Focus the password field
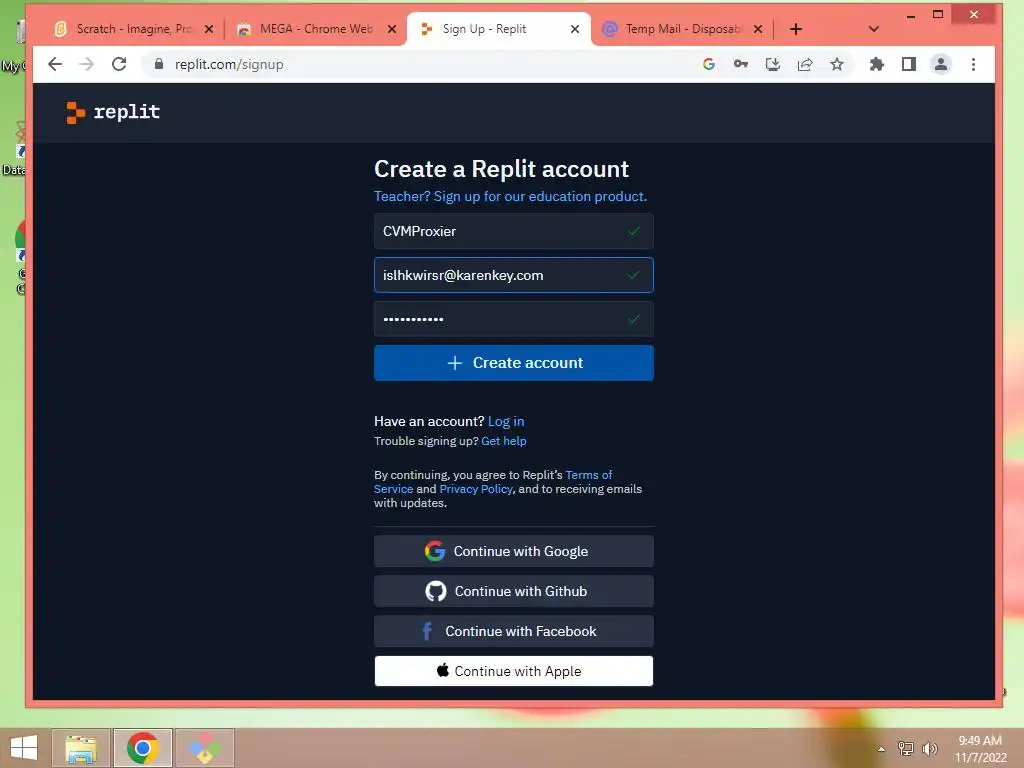This screenshot has width=1024, height=768. pyautogui.click(x=513, y=319)
